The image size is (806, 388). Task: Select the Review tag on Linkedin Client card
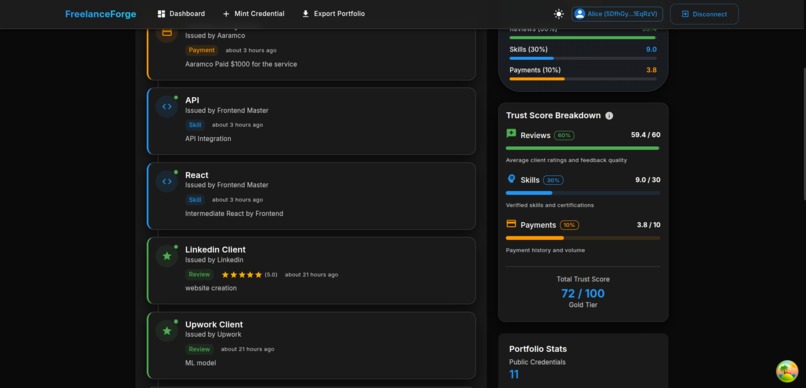(x=199, y=274)
